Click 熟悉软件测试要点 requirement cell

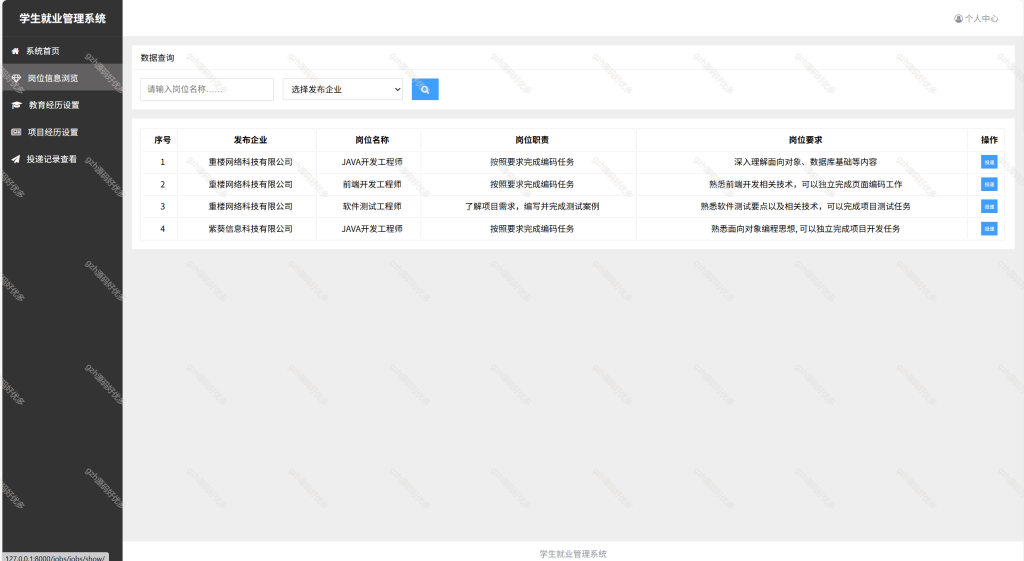(x=805, y=206)
